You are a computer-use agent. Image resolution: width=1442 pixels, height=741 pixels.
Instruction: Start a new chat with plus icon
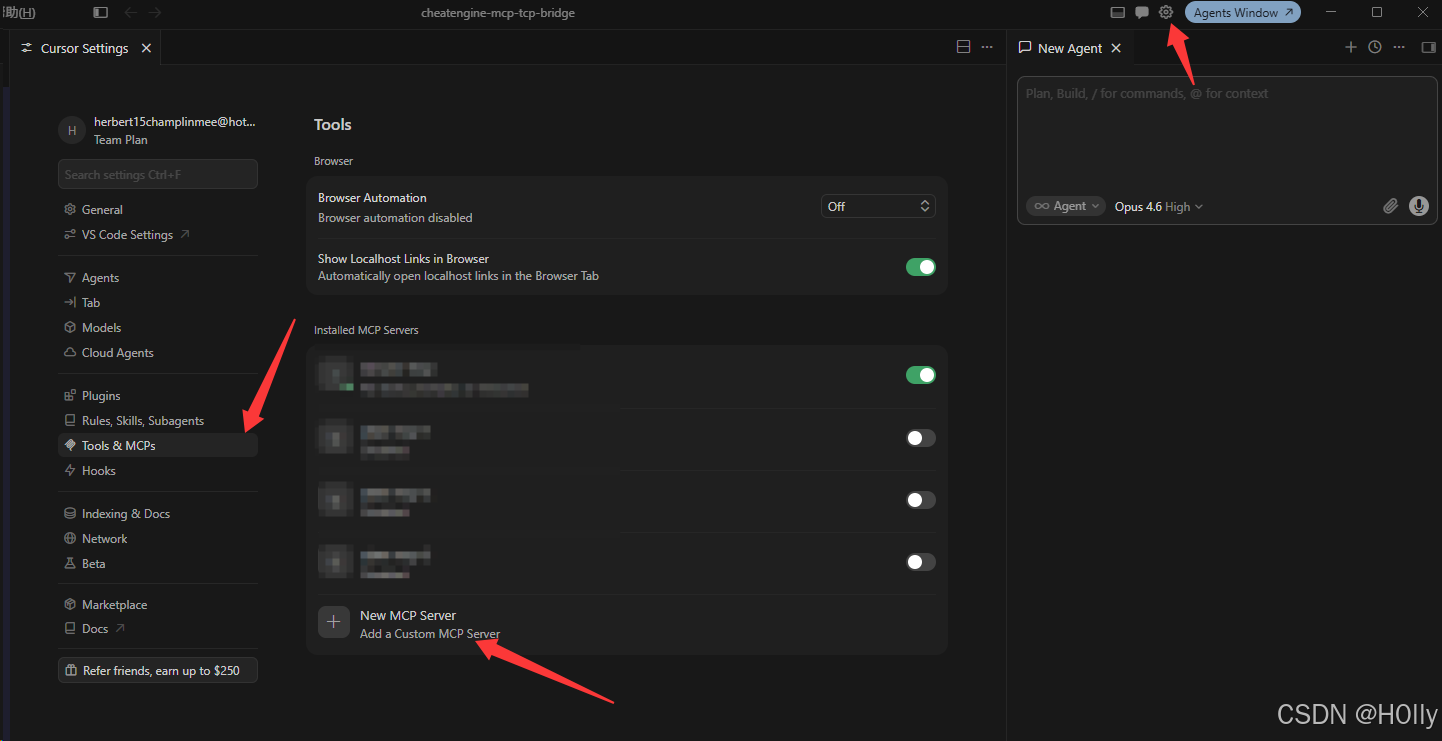pos(1351,47)
